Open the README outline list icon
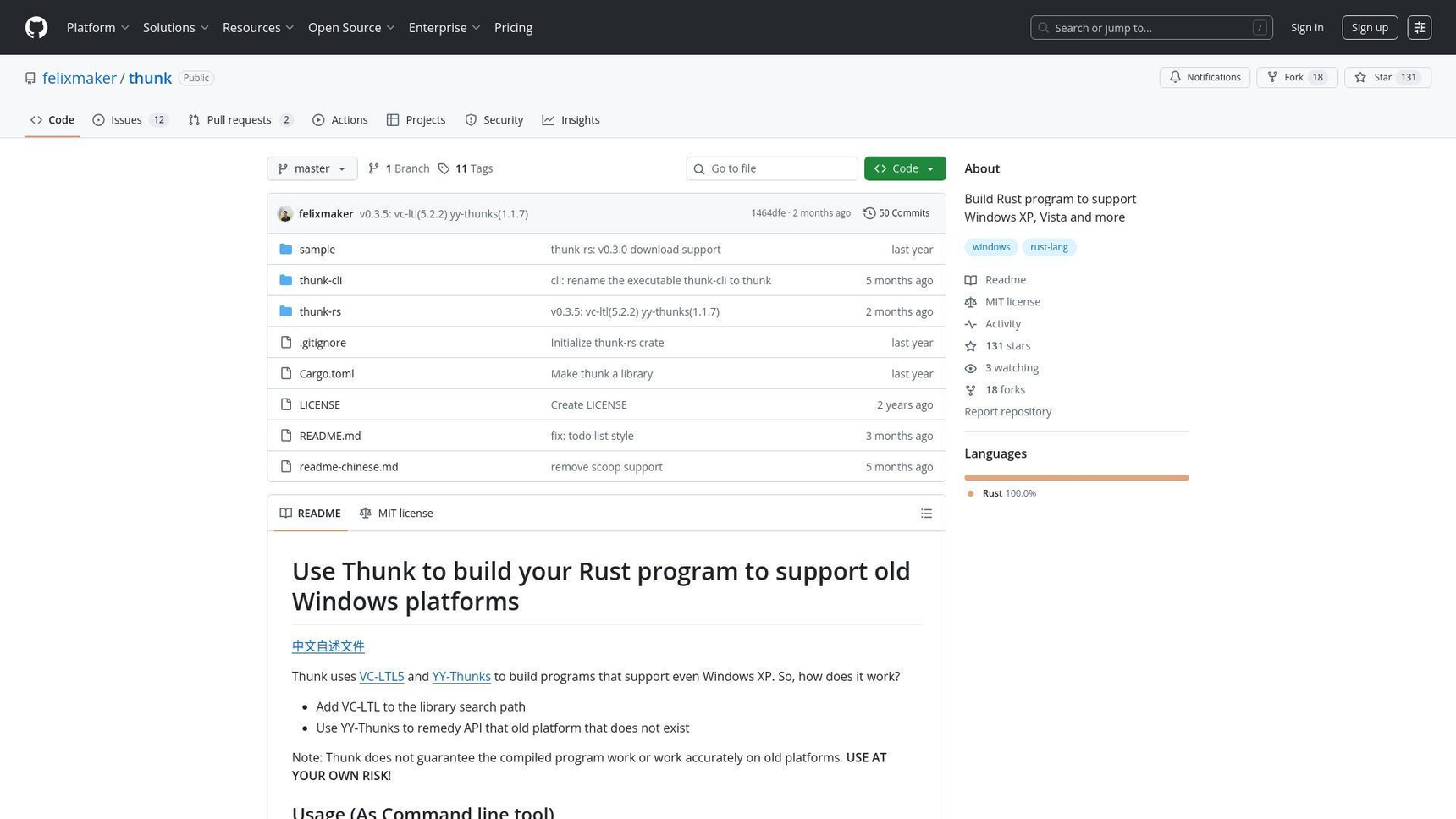Screen dimensions: 1456x819 [x=926, y=514]
